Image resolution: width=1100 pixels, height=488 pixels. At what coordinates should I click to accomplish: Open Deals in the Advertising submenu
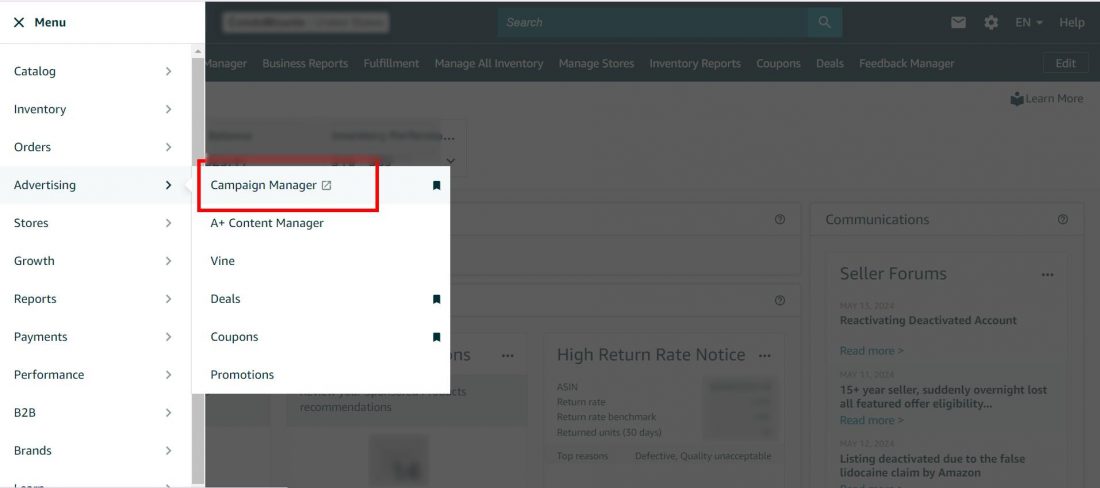[225, 299]
